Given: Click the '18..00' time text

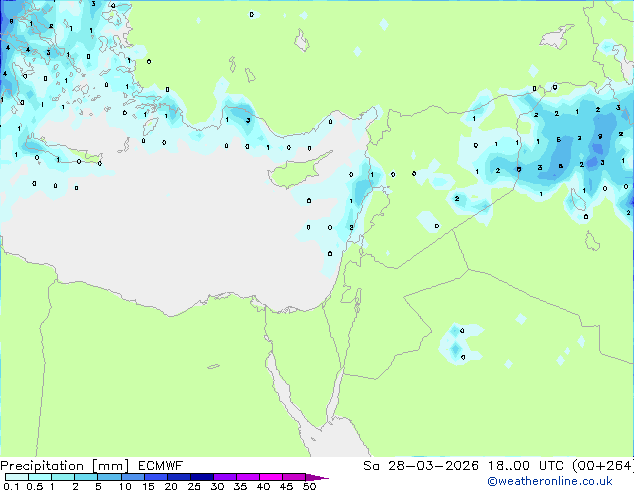Looking at the screenshot, I should 508,466.
